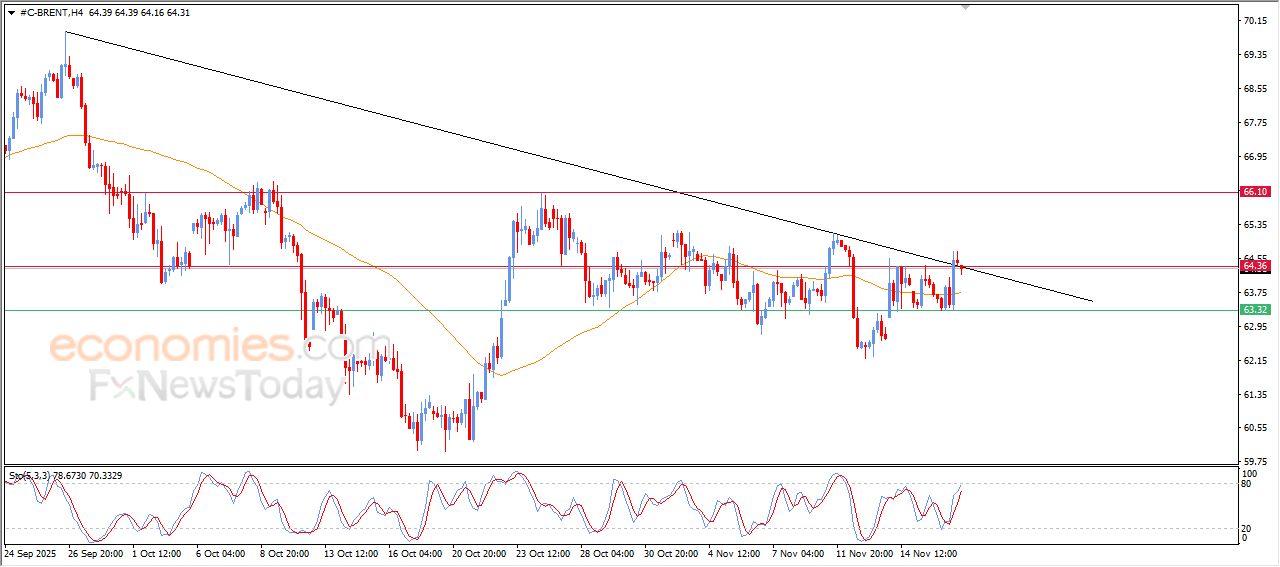
Task: Click the 23 Oct 12:00 time label
Action: coord(543,552)
